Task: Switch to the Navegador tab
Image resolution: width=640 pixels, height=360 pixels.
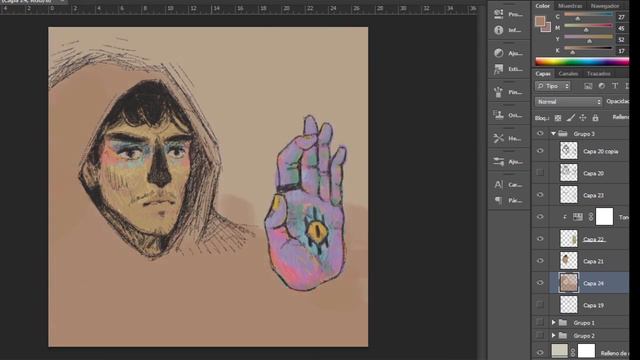Action: coord(605,6)
